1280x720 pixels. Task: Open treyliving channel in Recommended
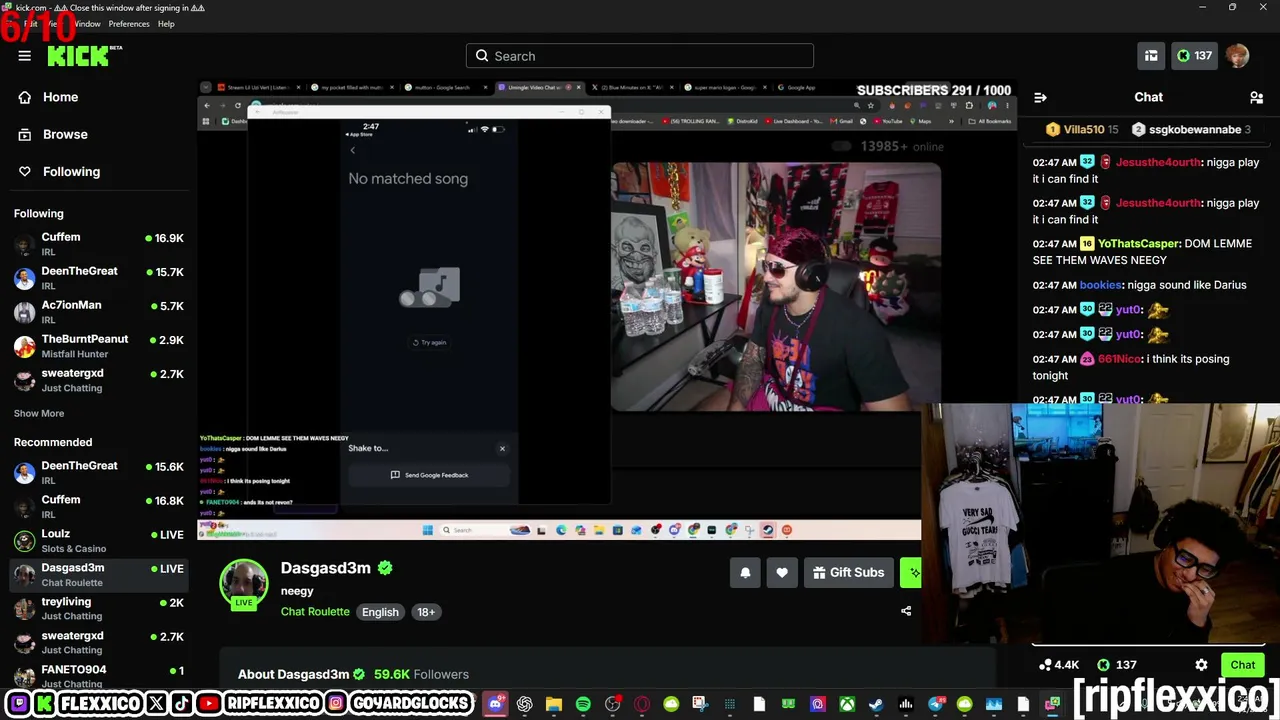99,609
